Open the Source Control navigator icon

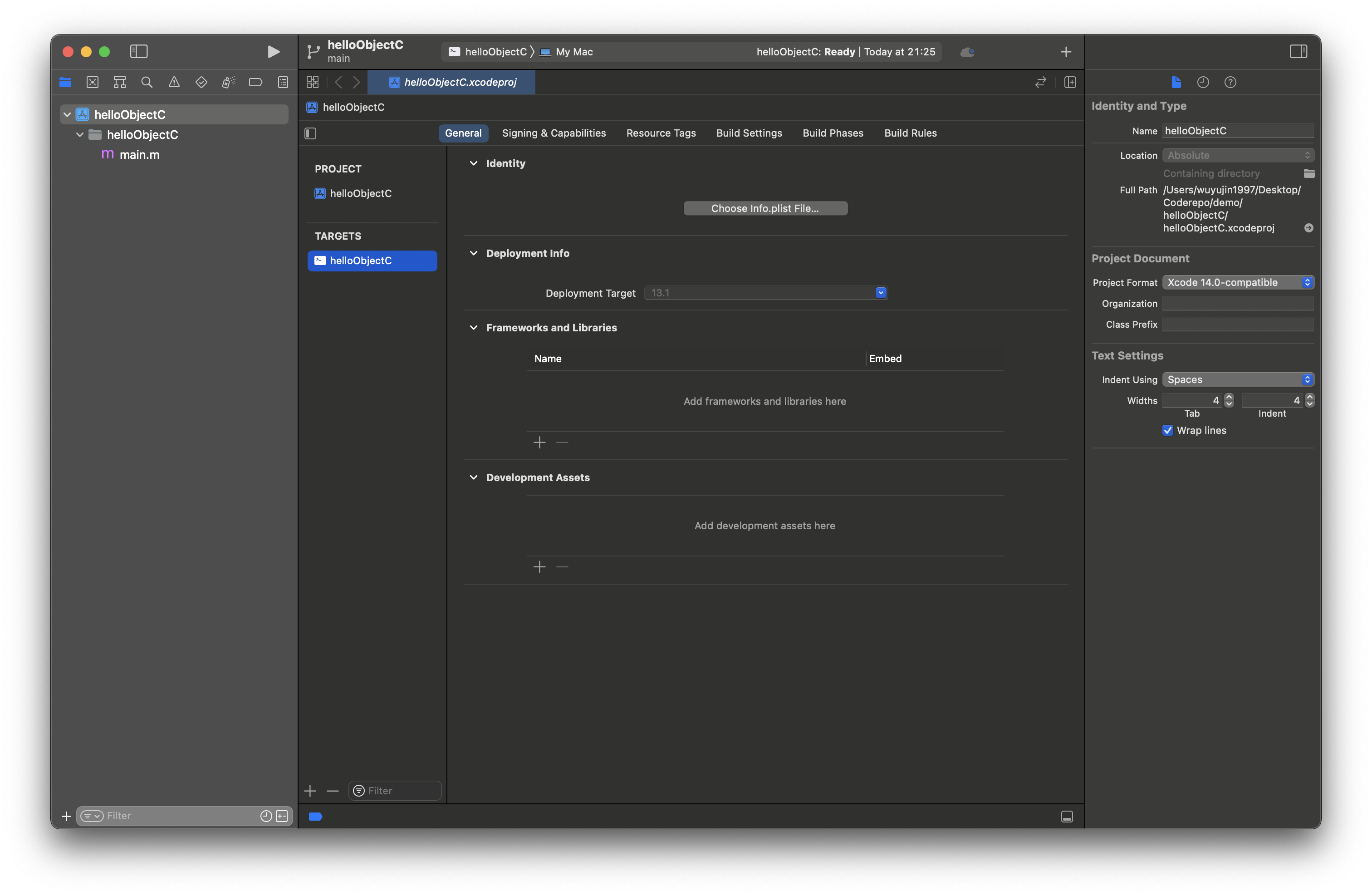click(92, 83)
